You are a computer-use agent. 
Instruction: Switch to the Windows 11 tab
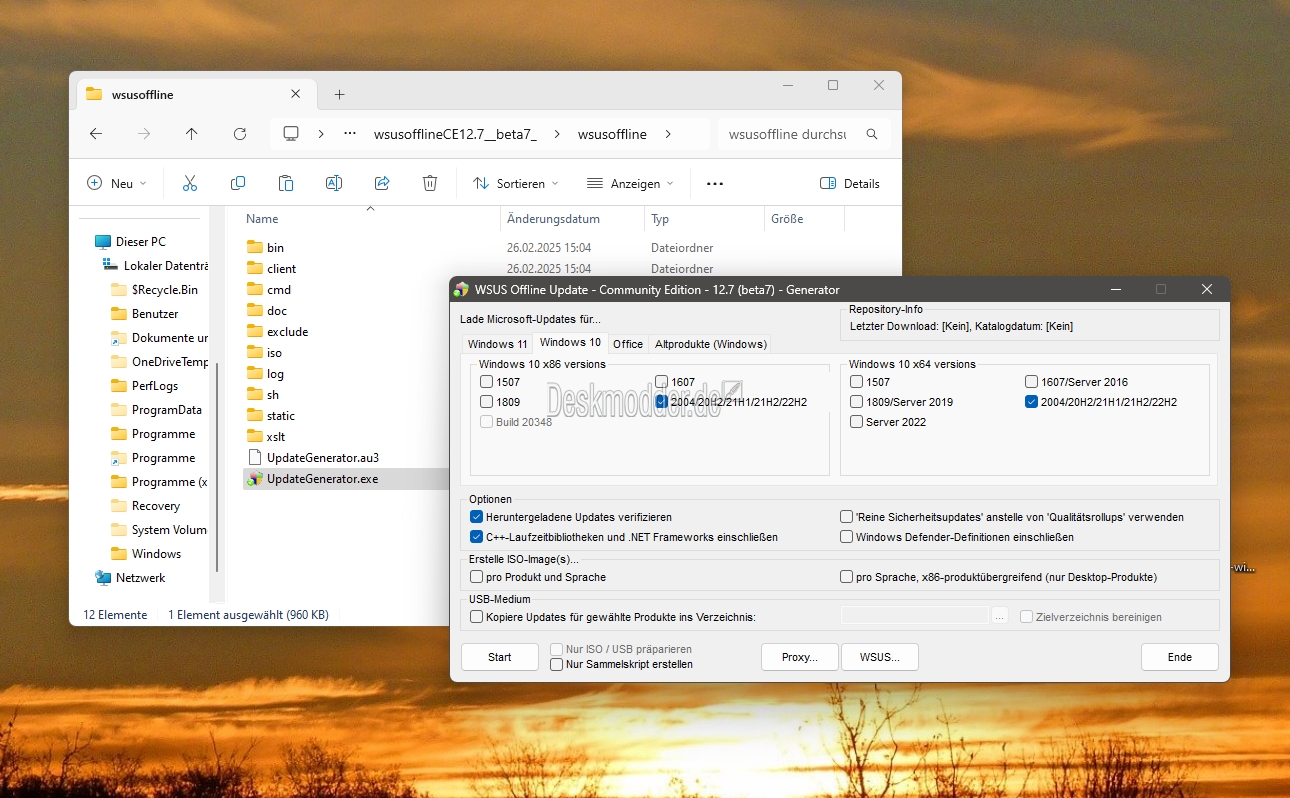pyautogui.click(x=497, y=344)
